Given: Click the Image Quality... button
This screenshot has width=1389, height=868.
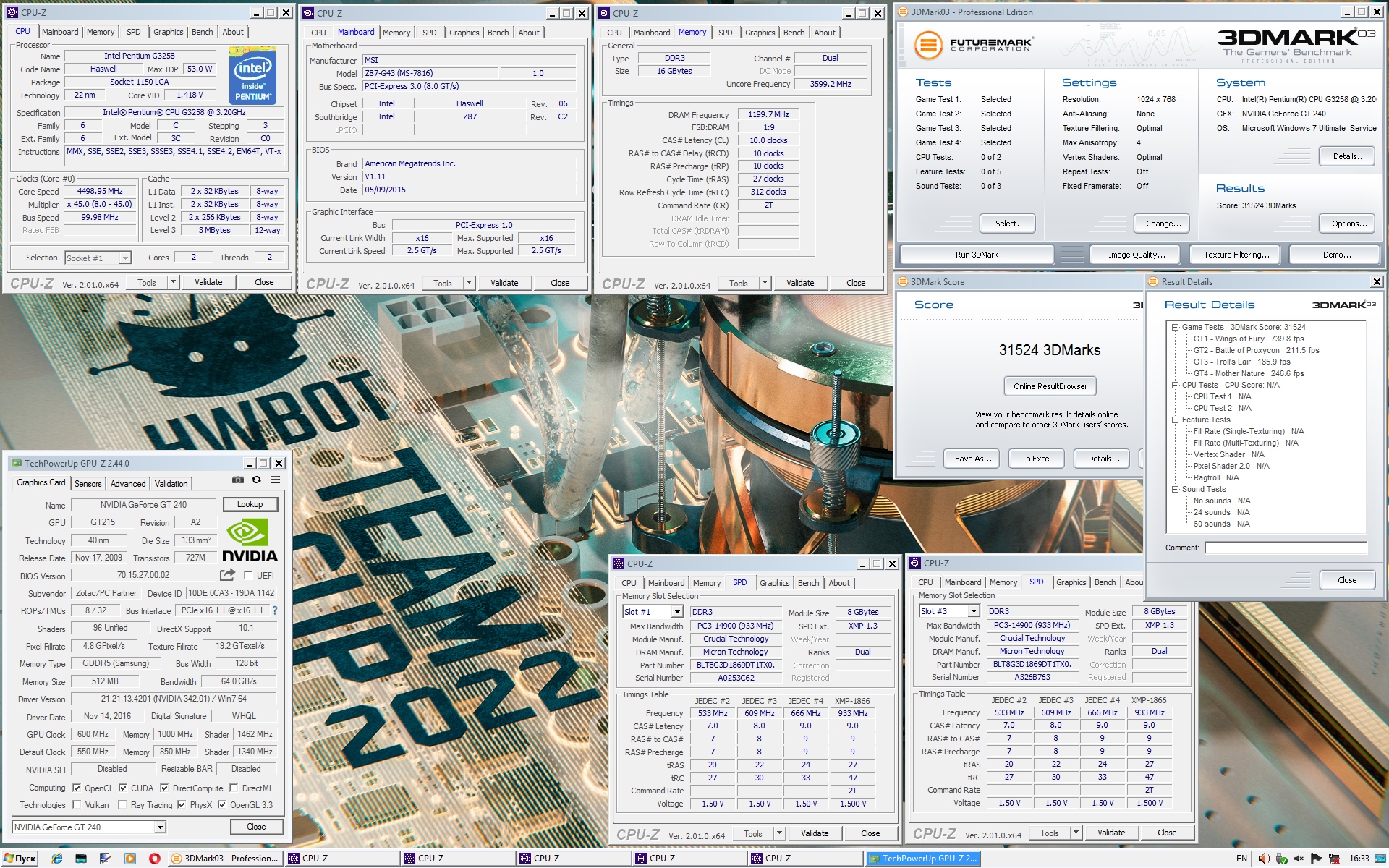Looking at the screenshot, I should point(1137,255).
